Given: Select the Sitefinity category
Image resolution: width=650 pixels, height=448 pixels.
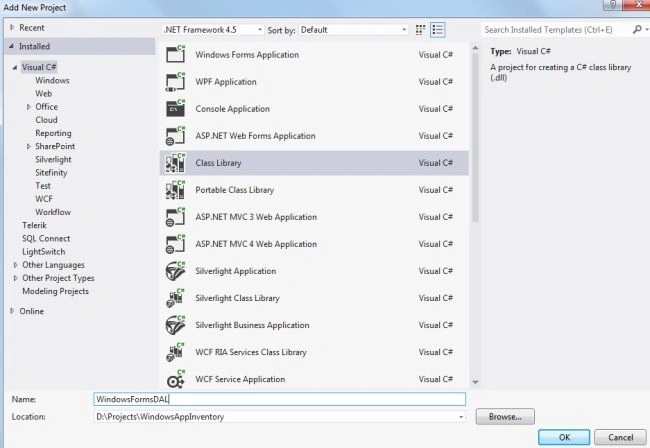Looking at the screenshot, I should [x=51, y=173].
